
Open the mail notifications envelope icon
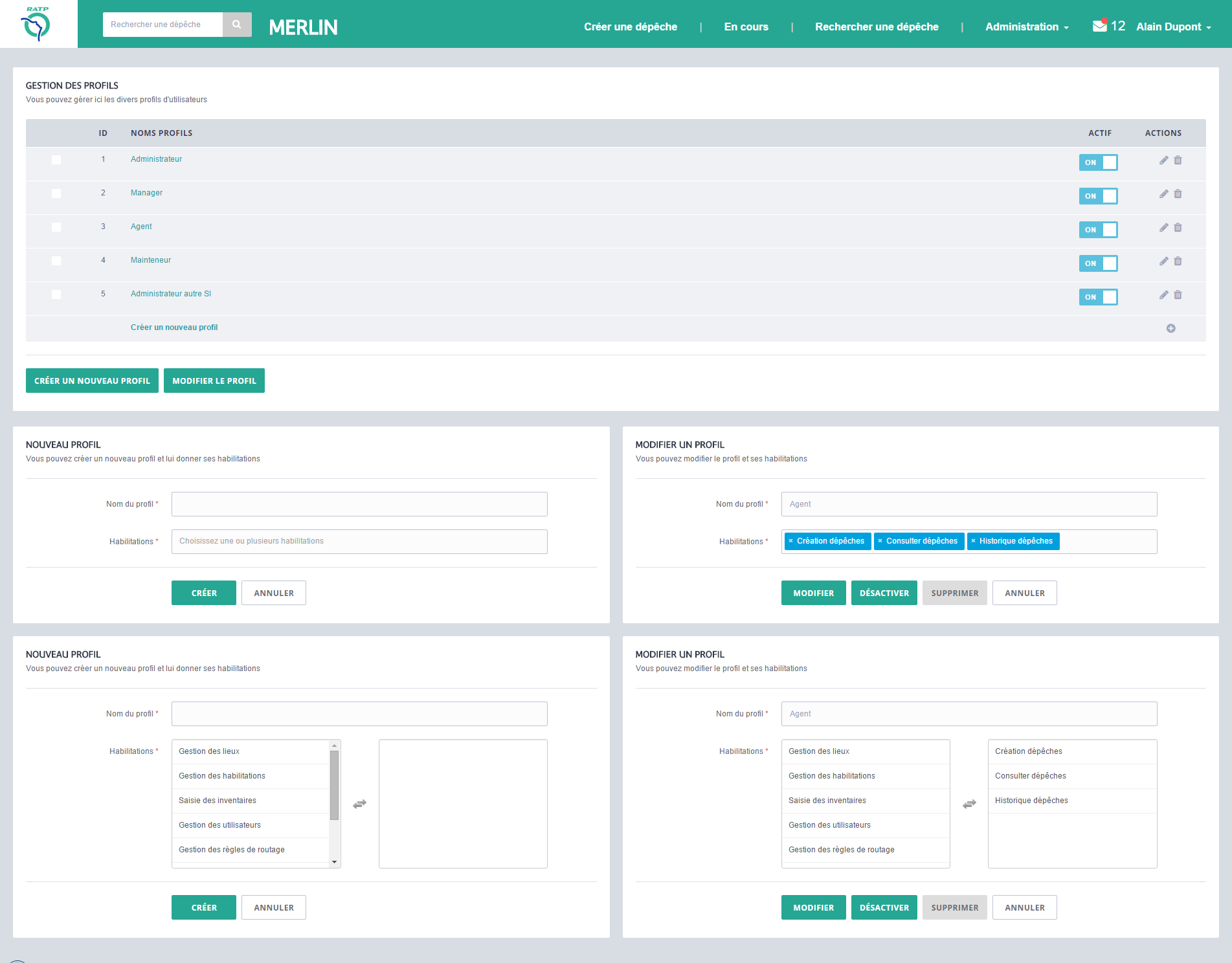click(x=1099, y=26)
